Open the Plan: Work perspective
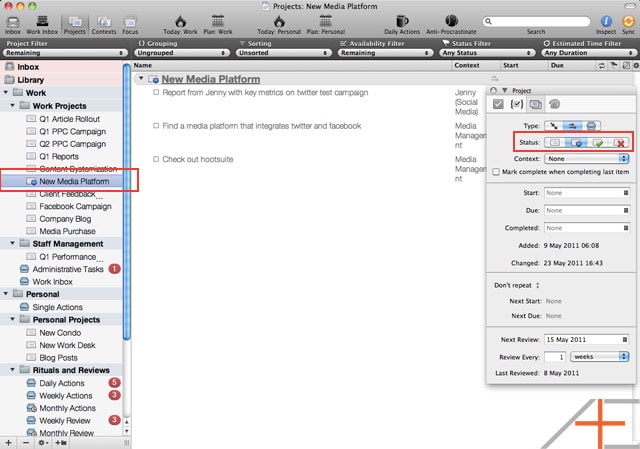Screen dimensions: 640x449 point(218,25)
